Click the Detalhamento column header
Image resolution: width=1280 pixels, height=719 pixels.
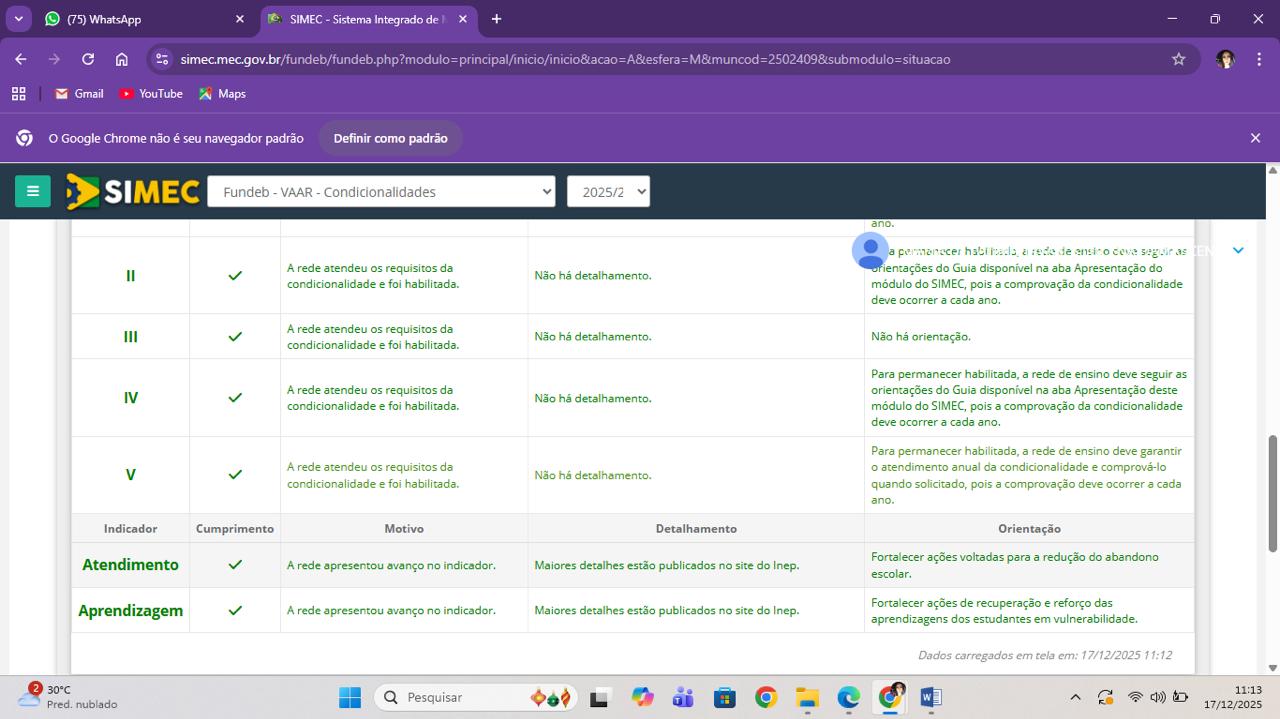[696, 528]
